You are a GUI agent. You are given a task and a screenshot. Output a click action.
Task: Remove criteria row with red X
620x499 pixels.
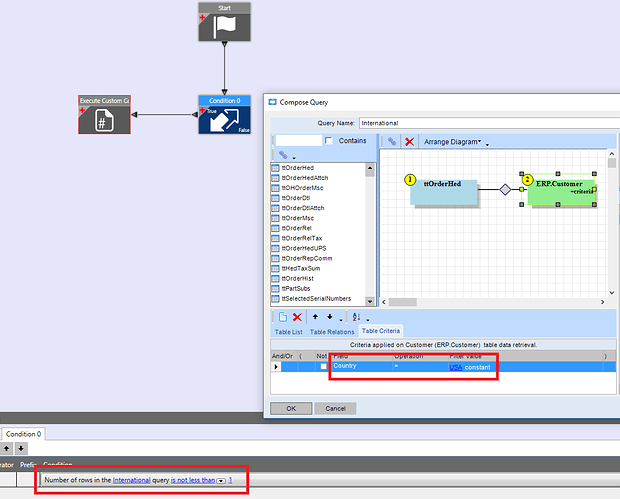pos(297,317)
